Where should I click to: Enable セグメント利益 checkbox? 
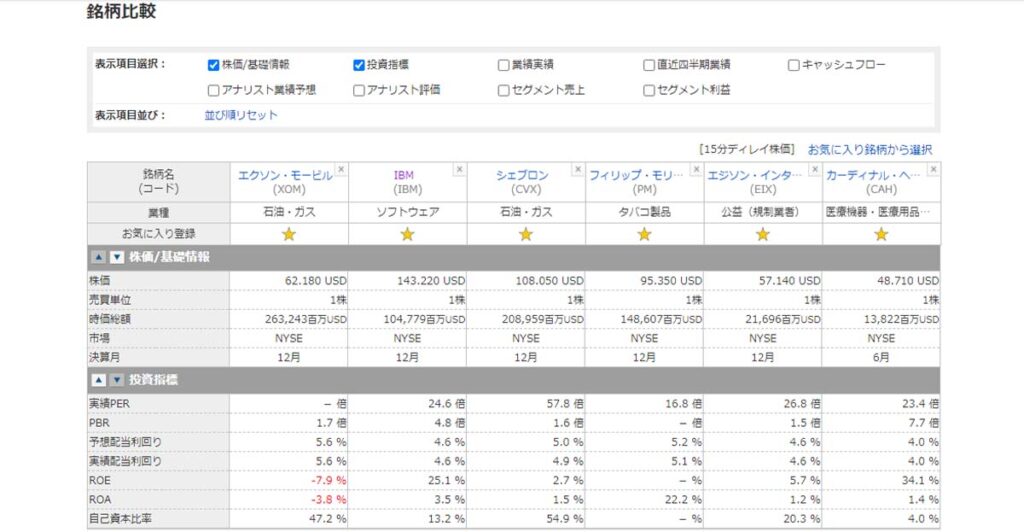coord(648,90)
